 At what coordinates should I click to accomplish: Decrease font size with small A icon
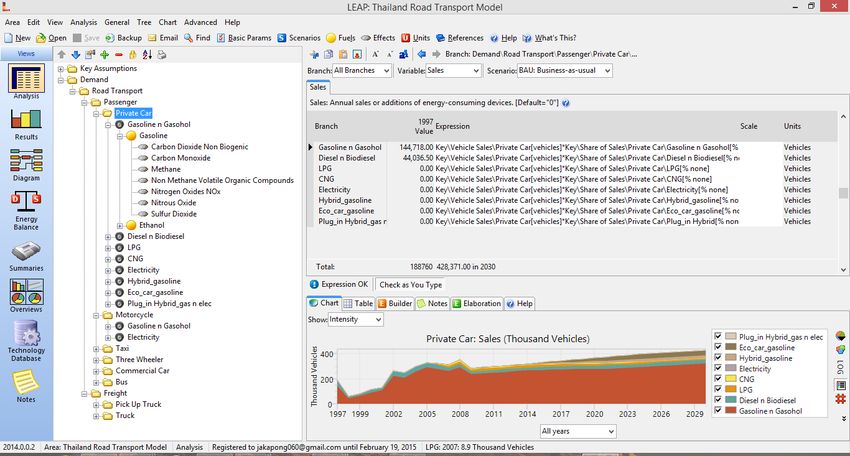[x=389, y=54]
